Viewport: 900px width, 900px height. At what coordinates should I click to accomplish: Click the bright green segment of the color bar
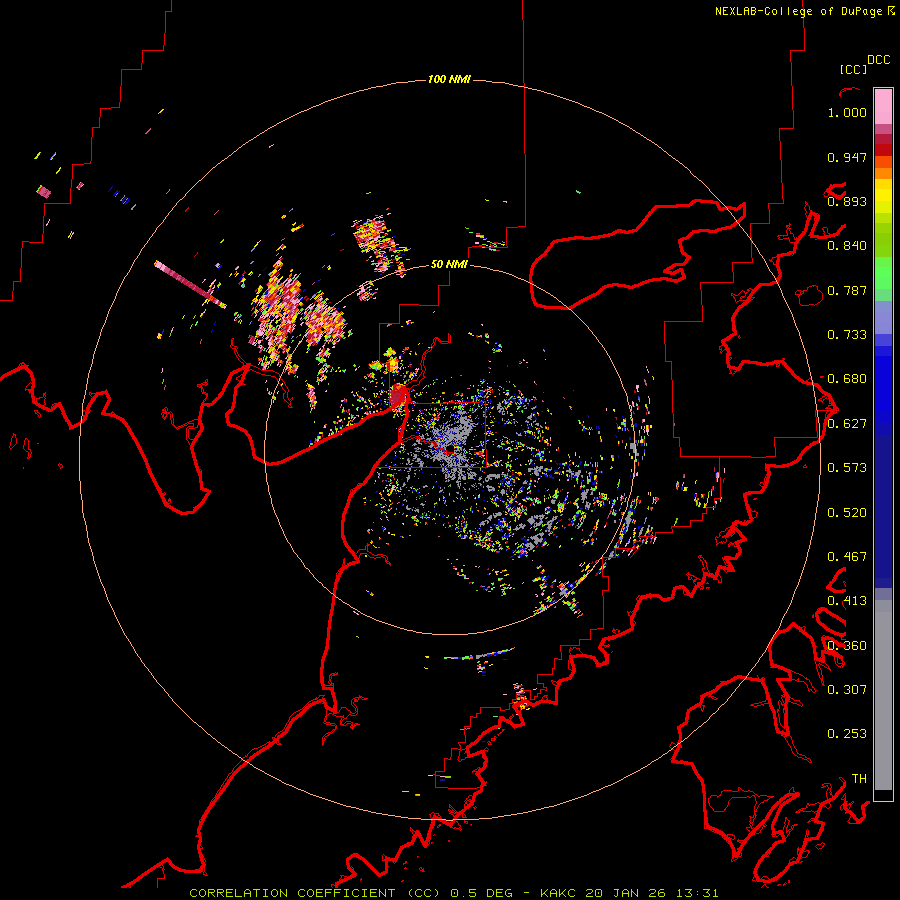[x=883, y=273]
